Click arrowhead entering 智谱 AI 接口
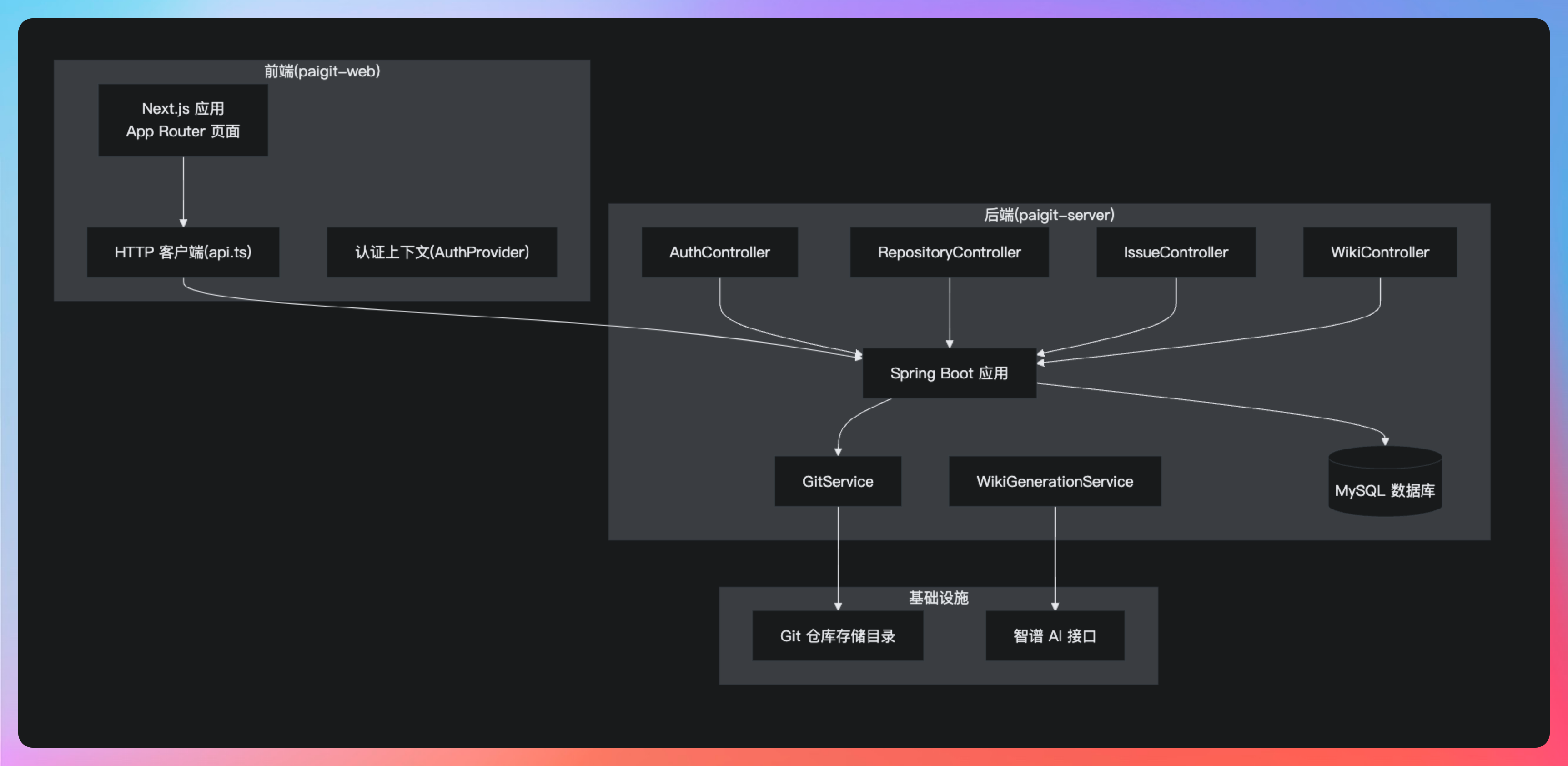 click(x=1055, y=606)
